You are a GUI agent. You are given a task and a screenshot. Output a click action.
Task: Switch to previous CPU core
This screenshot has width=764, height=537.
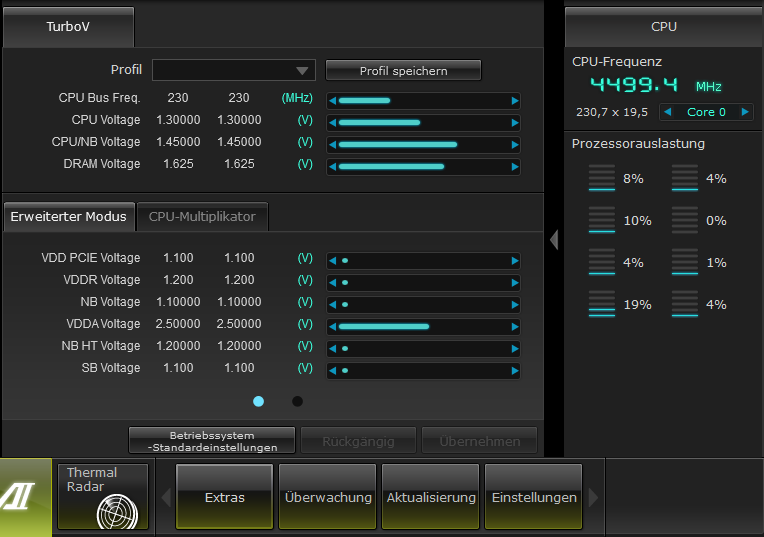(x=668, y=112)
